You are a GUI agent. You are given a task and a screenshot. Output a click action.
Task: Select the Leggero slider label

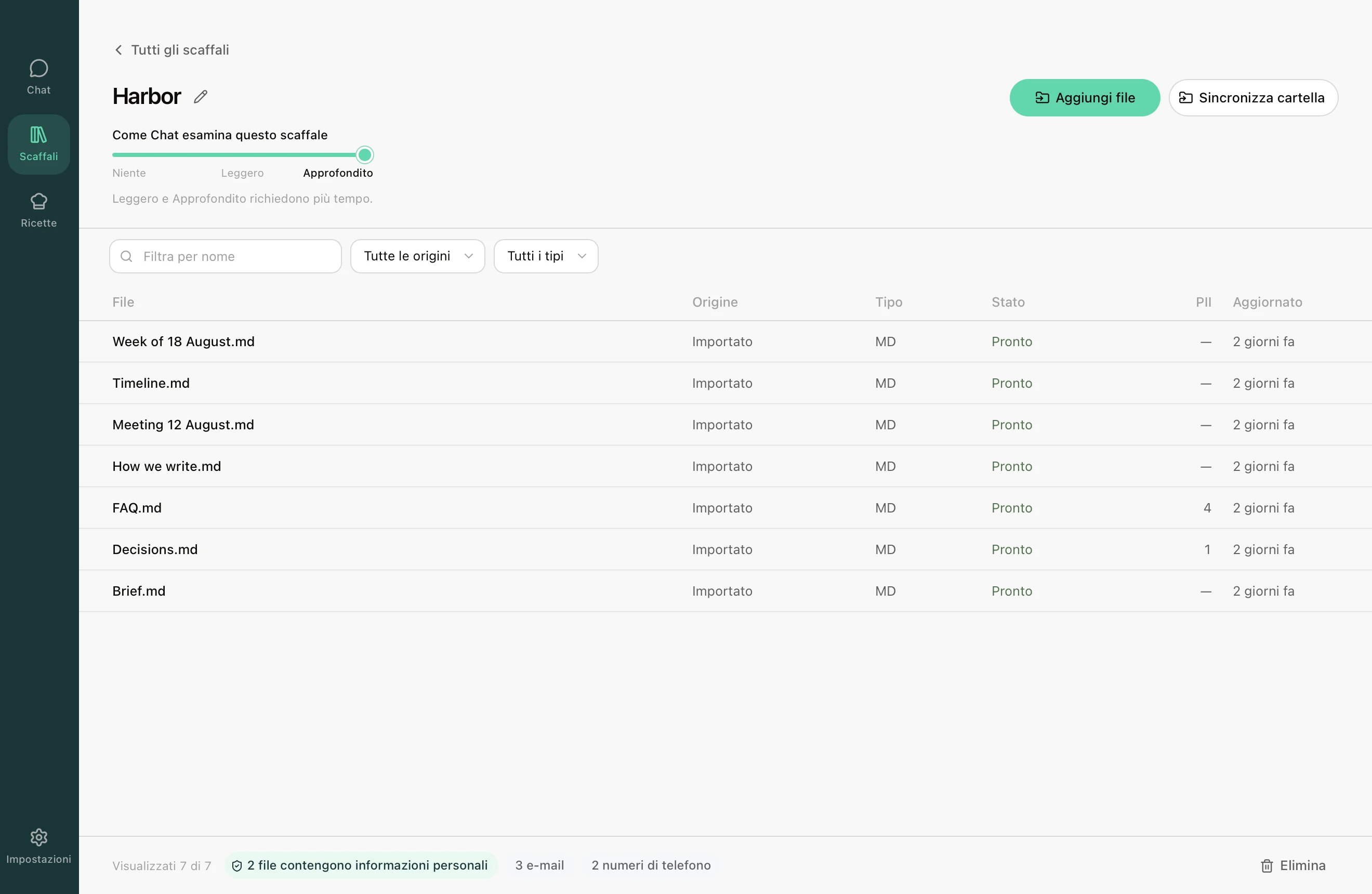tap(242, 173)
